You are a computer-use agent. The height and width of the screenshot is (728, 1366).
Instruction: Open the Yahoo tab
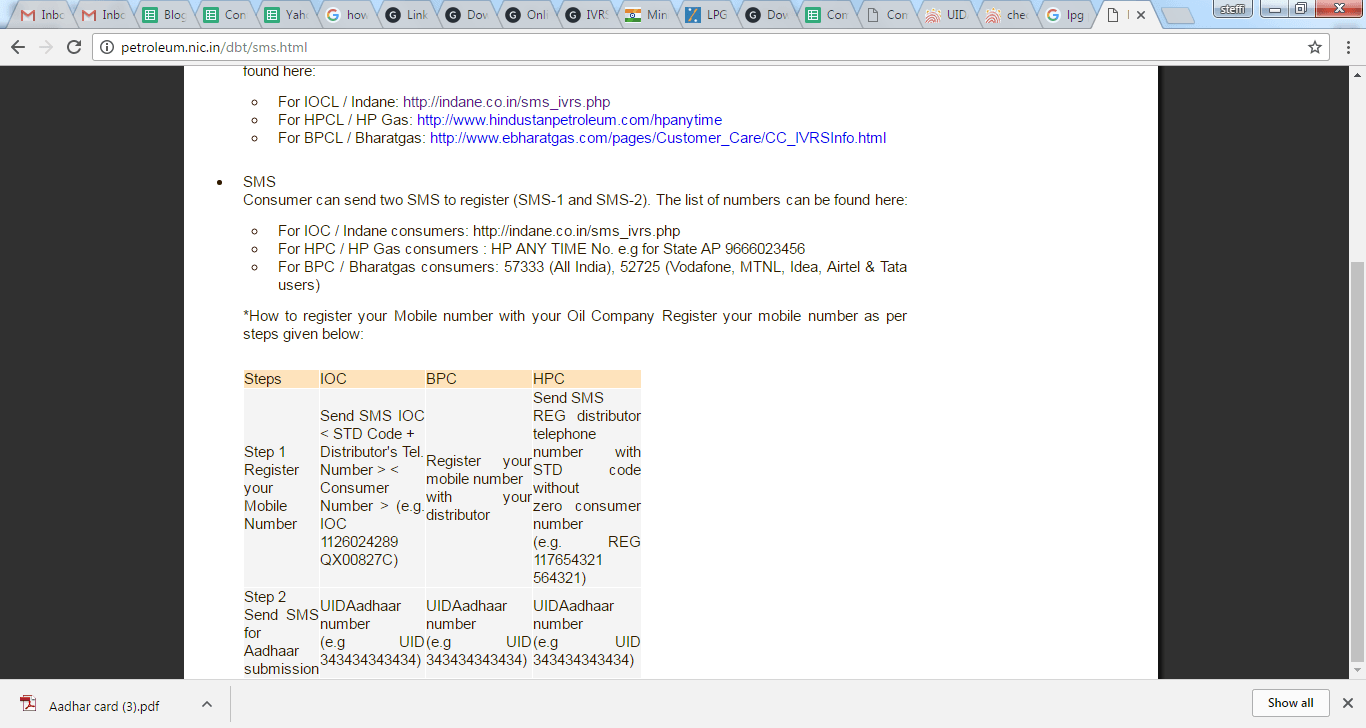click(x=286, y=15)
